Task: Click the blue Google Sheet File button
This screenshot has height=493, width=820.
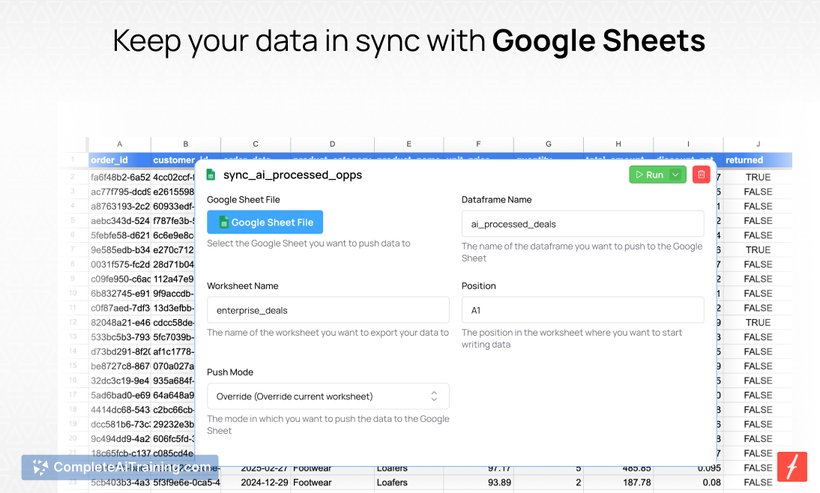Action: 265,222
